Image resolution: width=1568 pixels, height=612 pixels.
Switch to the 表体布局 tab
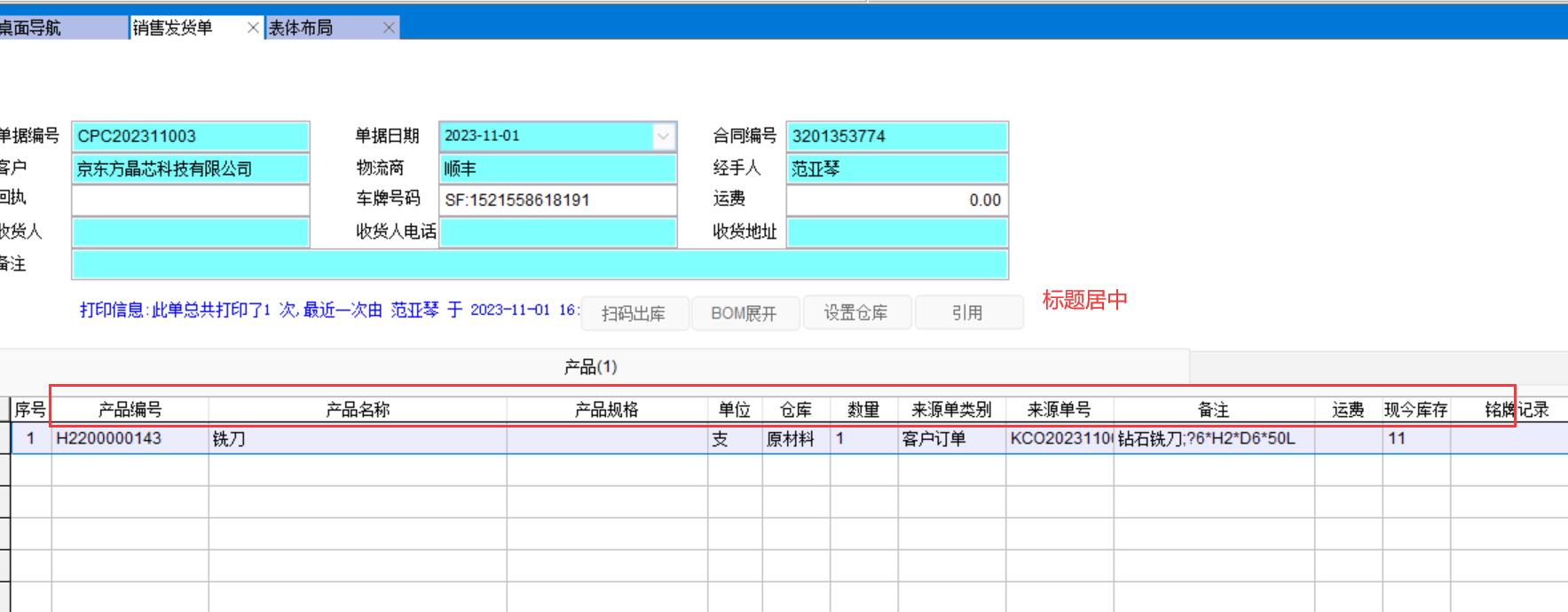click(x=311, y=28)
